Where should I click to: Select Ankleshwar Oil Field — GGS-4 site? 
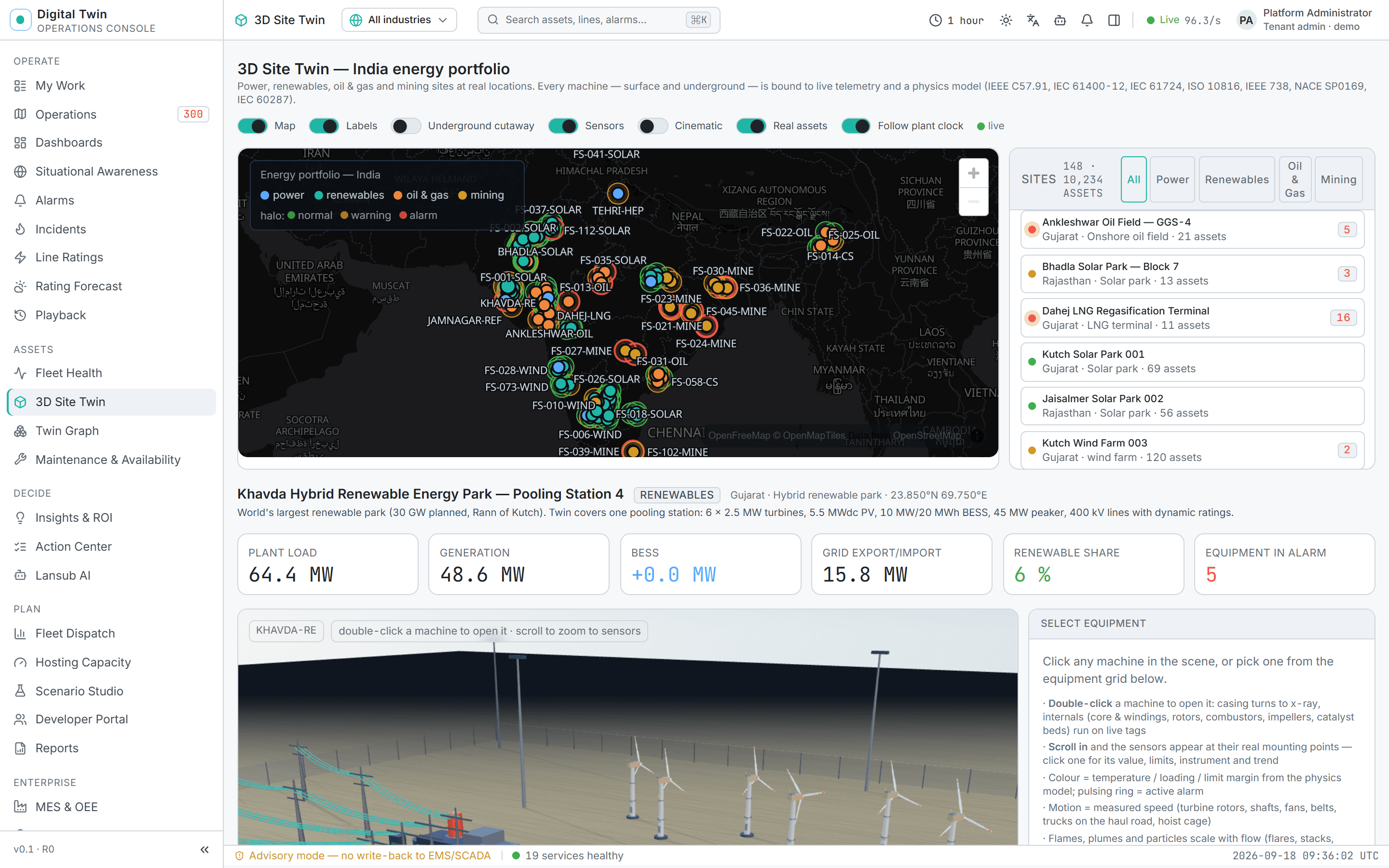pos(1192,230)
